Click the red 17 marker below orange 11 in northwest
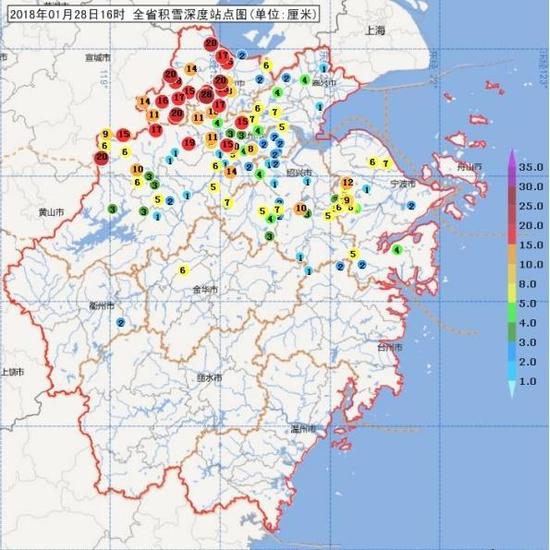 tap(156, 130)
